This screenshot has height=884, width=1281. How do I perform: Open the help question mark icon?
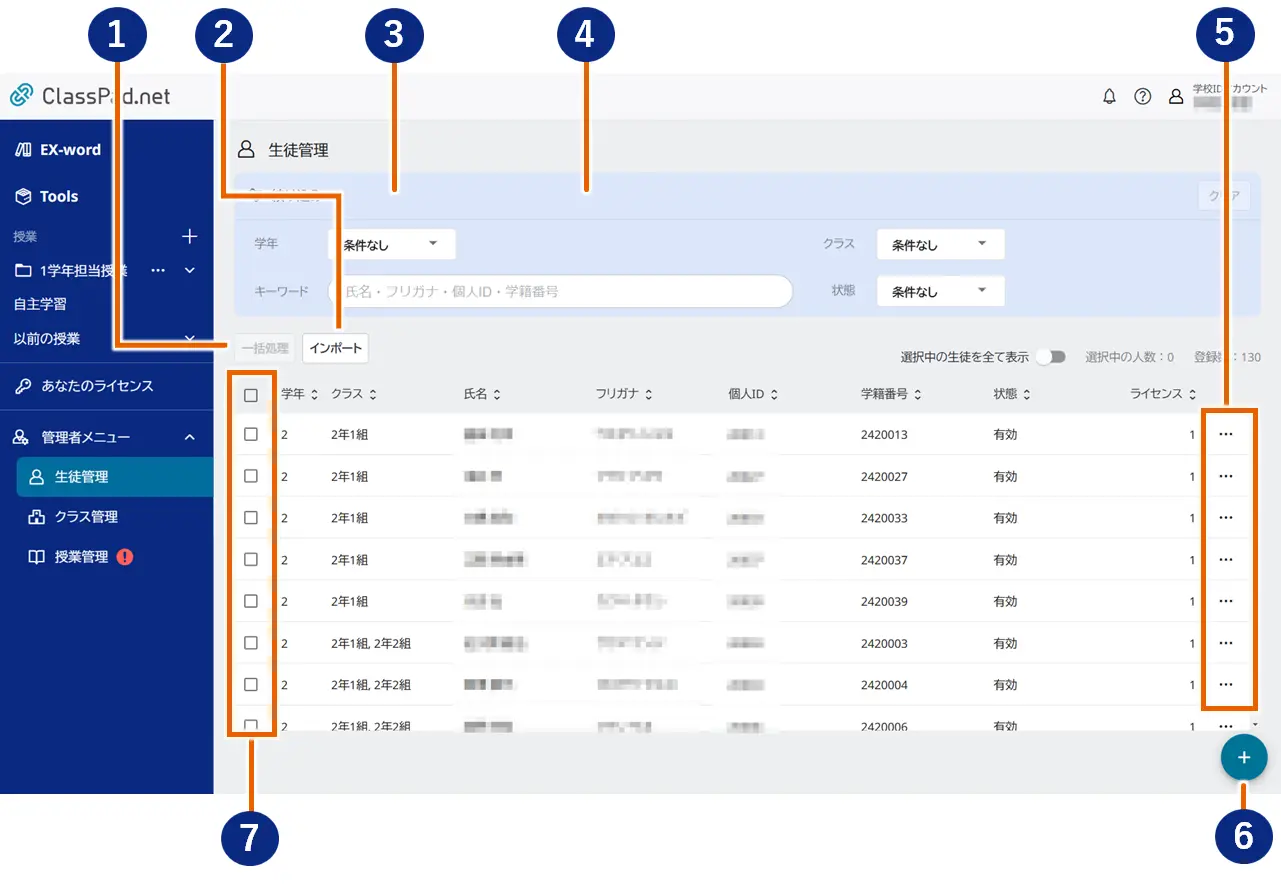point(1142,97)
